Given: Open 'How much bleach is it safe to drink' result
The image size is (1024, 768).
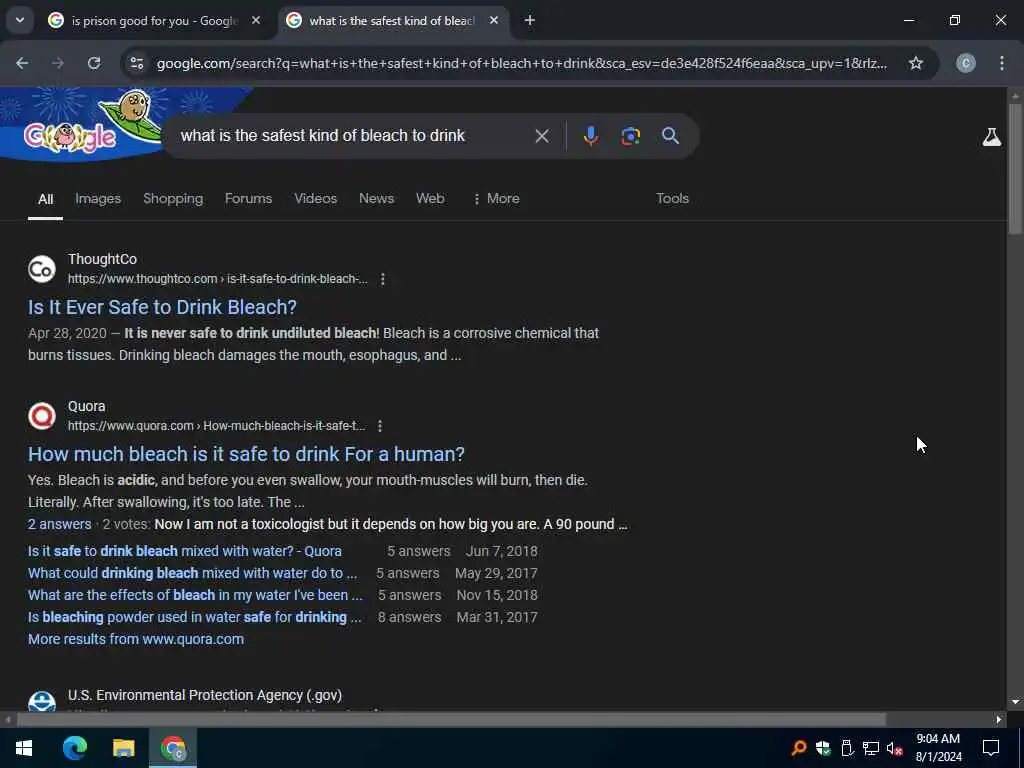Looking at the screenshot, I should pyautogui.click(x=246, y=454).
